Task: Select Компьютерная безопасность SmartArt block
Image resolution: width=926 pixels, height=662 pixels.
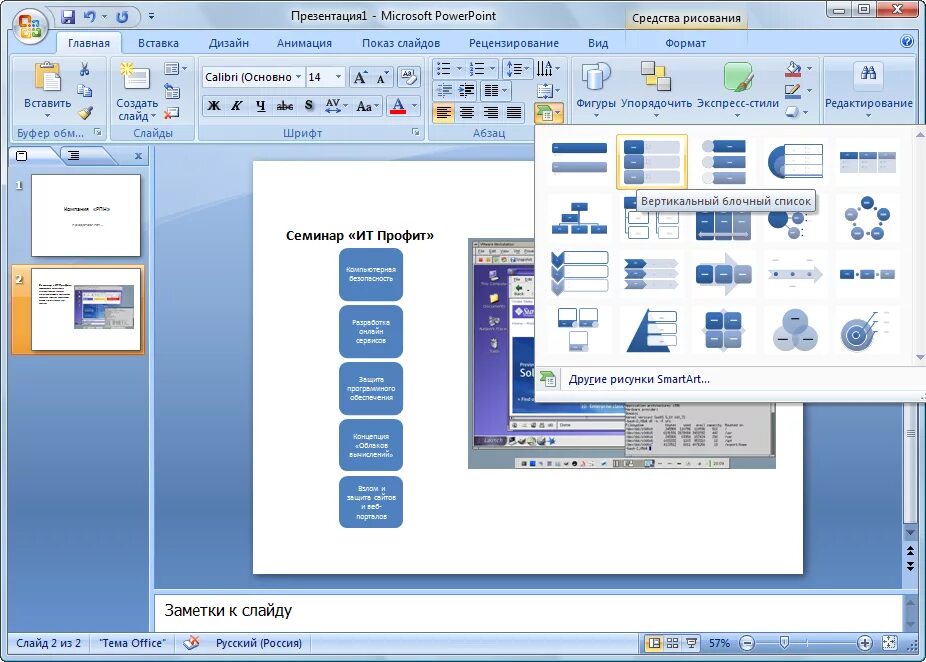Action: click(x=371, y=274)
